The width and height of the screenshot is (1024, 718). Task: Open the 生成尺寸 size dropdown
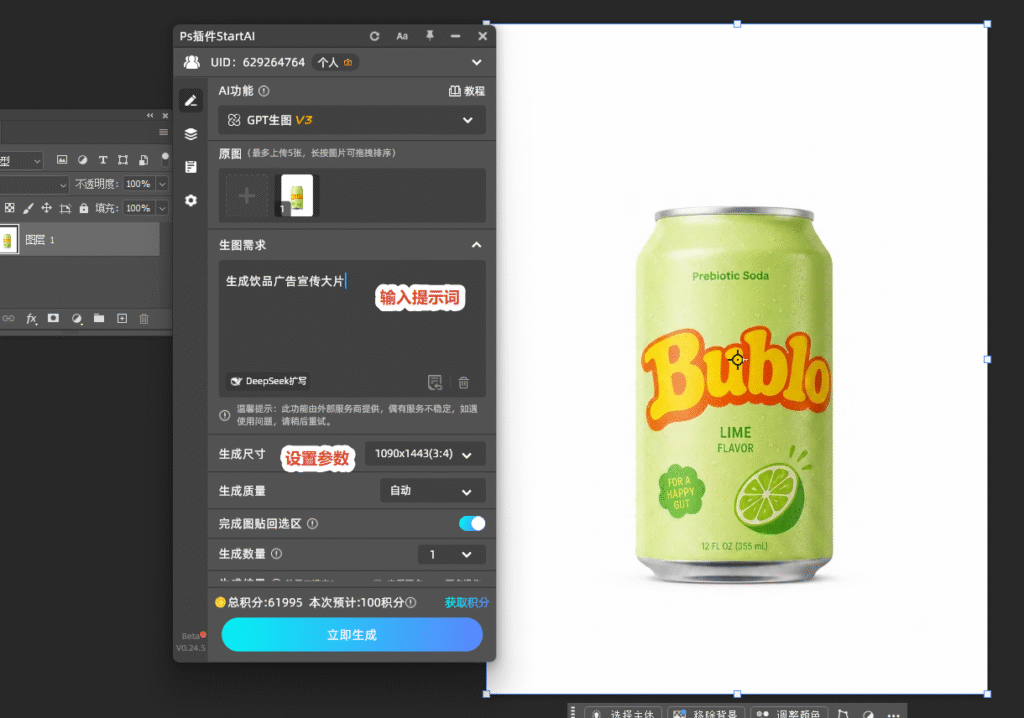(424, 454)
